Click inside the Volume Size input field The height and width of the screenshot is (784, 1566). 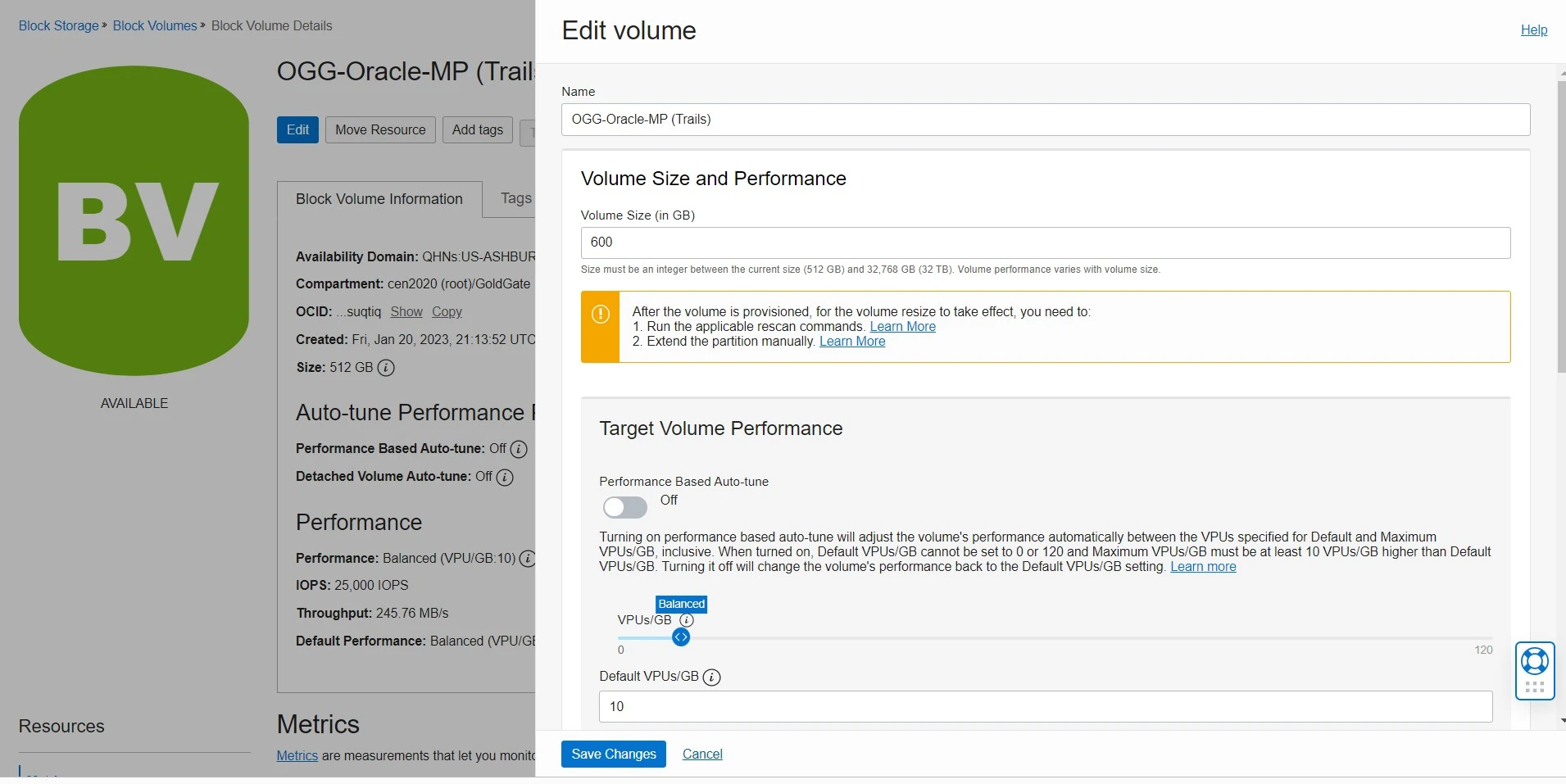(1044, 242)
